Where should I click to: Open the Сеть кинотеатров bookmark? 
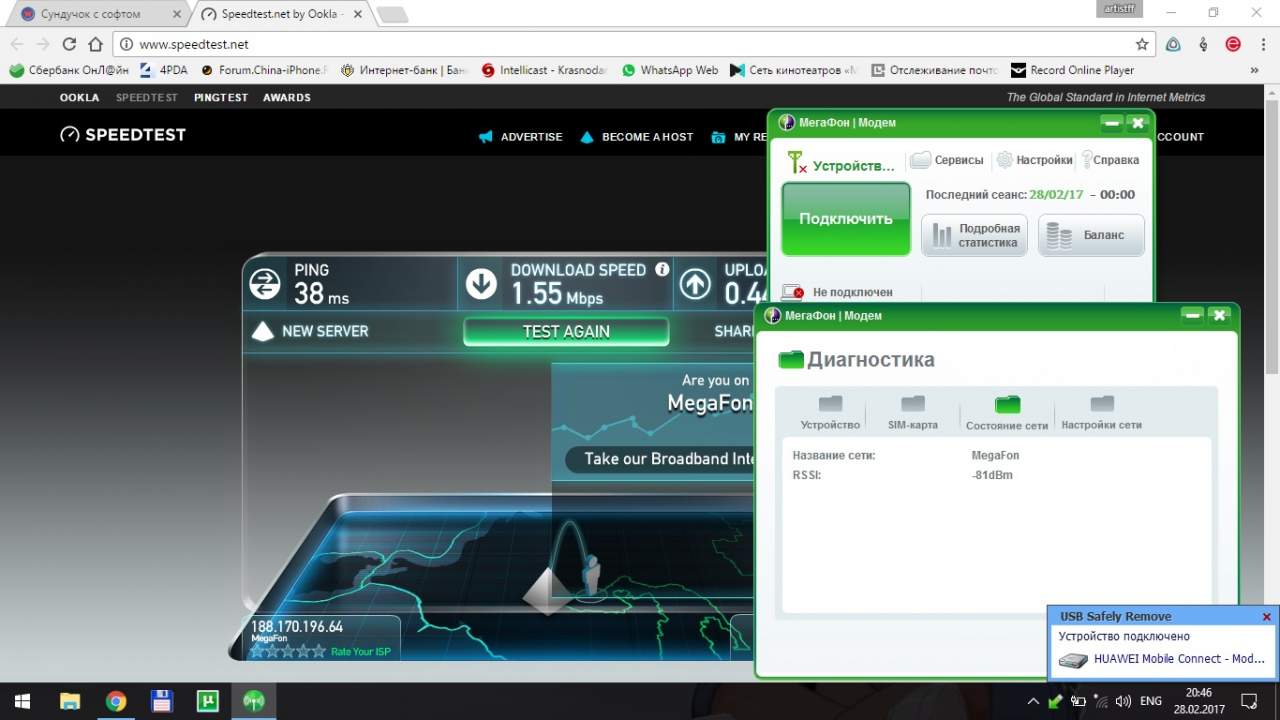794,70
